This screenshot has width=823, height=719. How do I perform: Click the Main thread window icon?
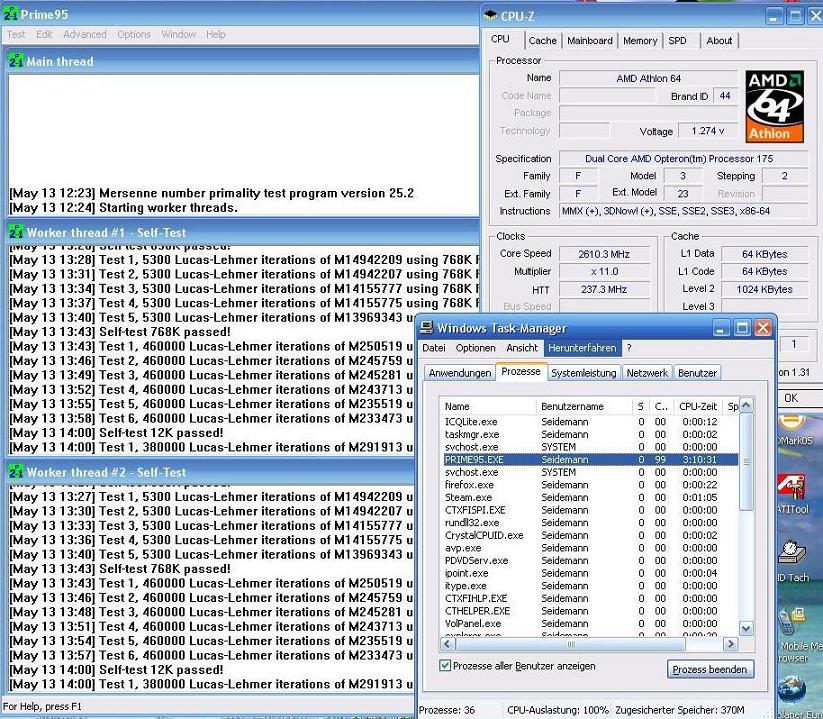[16, 61]
